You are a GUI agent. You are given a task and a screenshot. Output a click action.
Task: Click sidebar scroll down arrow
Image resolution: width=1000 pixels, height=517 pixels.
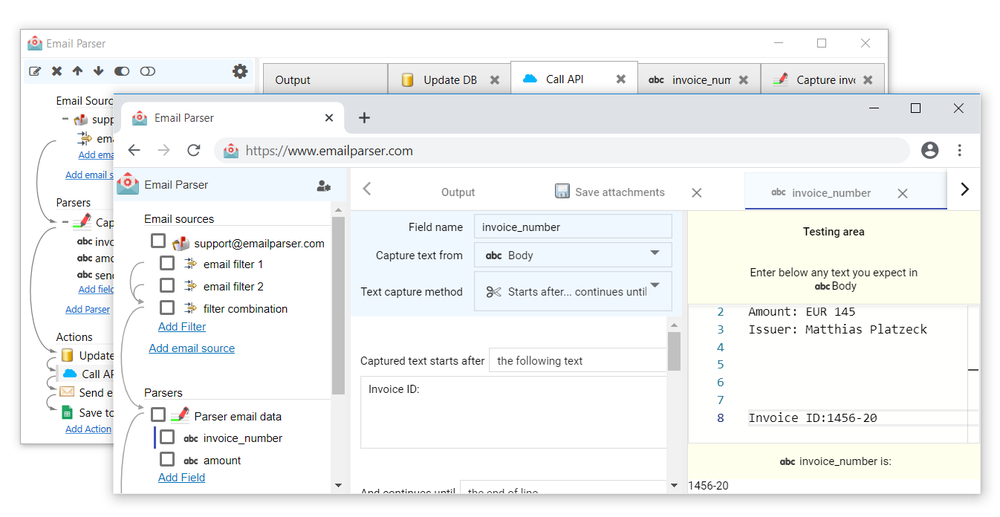338,485
